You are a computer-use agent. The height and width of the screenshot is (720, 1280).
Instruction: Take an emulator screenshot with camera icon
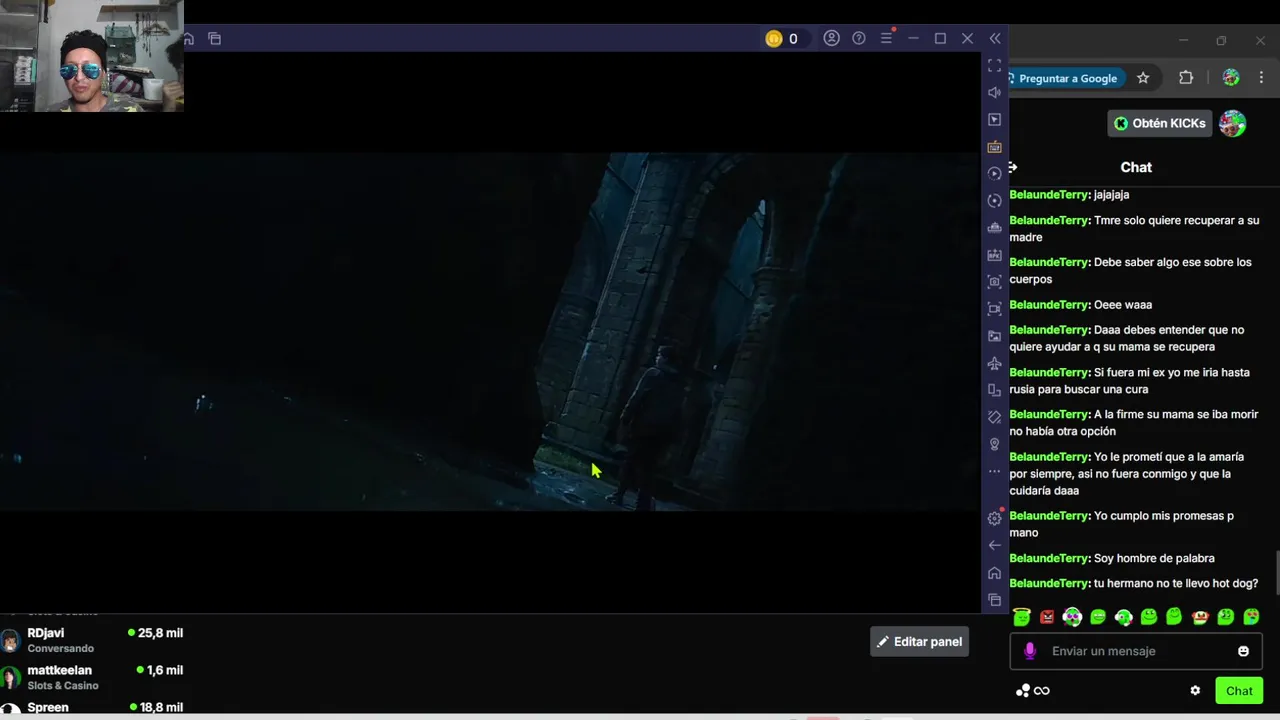[994, 281]
